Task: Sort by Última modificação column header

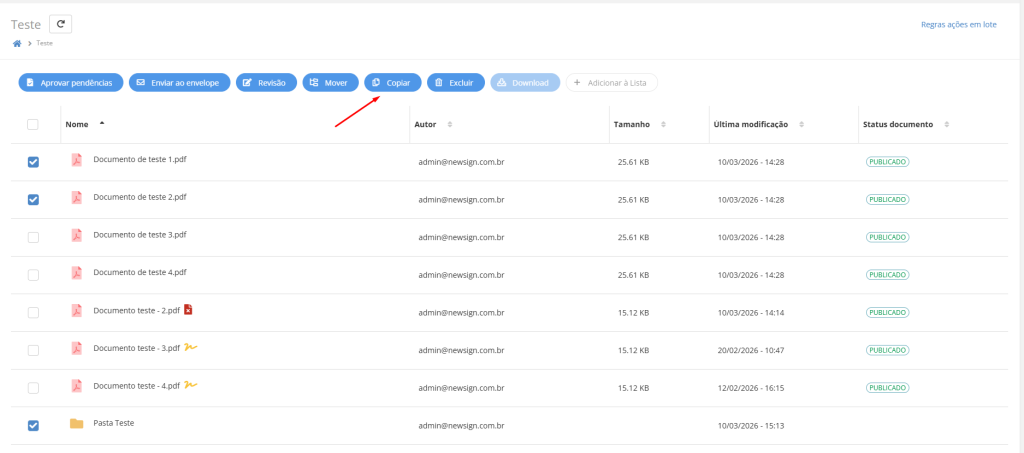Action: 751,124
